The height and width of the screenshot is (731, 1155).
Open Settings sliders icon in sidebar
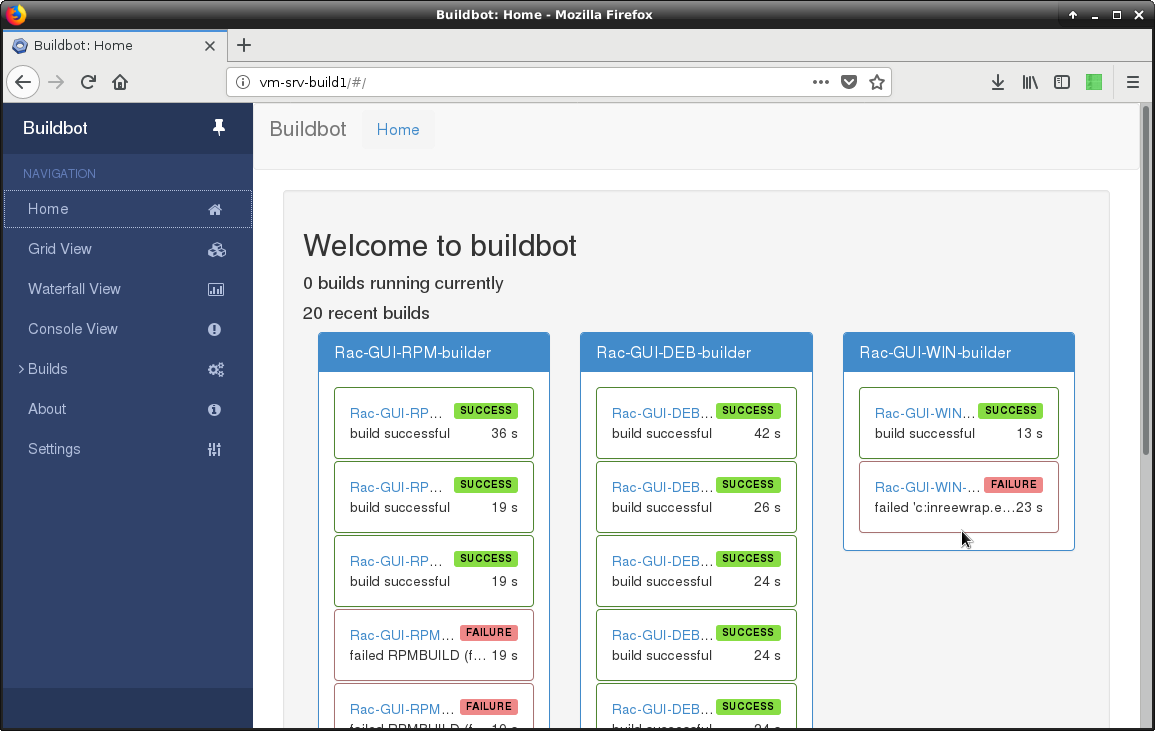click(214, 449)
